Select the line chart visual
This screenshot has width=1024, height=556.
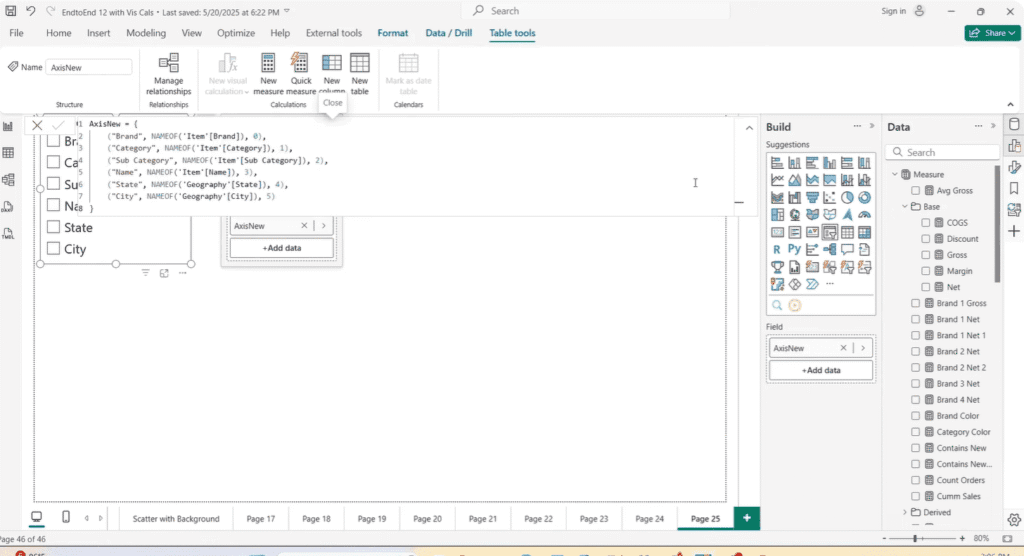click(x=777, y=180)
